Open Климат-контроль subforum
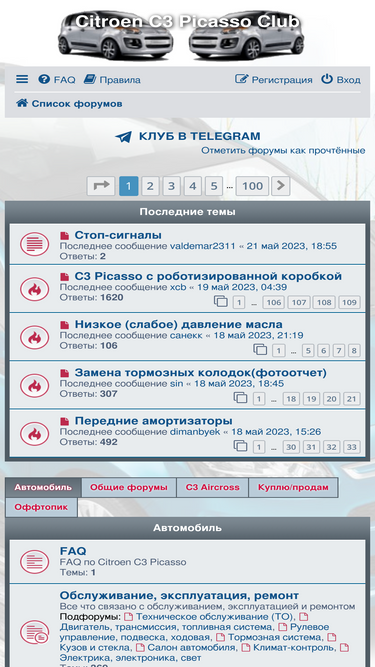Image resolution: width=375 pixels, height=667 pixels. click(x=294, y=647)
